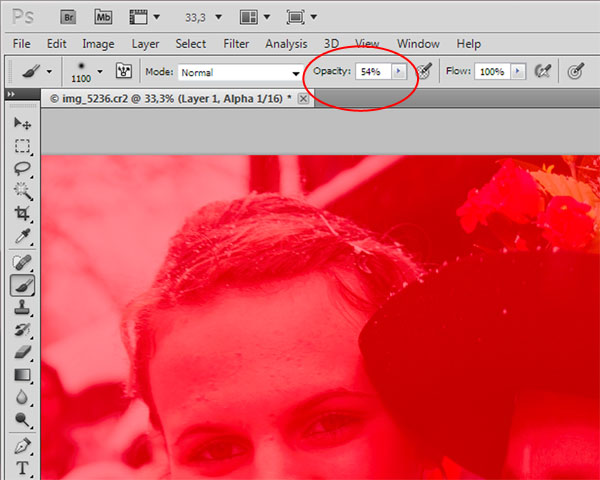Image resolution: width=600 pixels, height=480 pixels.
Task: Select the Pen tool
Action: tap(22, 446)
